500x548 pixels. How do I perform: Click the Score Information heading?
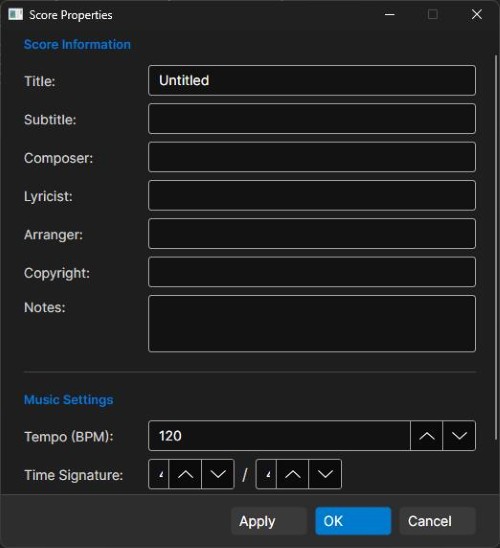[x=77, y=44]
